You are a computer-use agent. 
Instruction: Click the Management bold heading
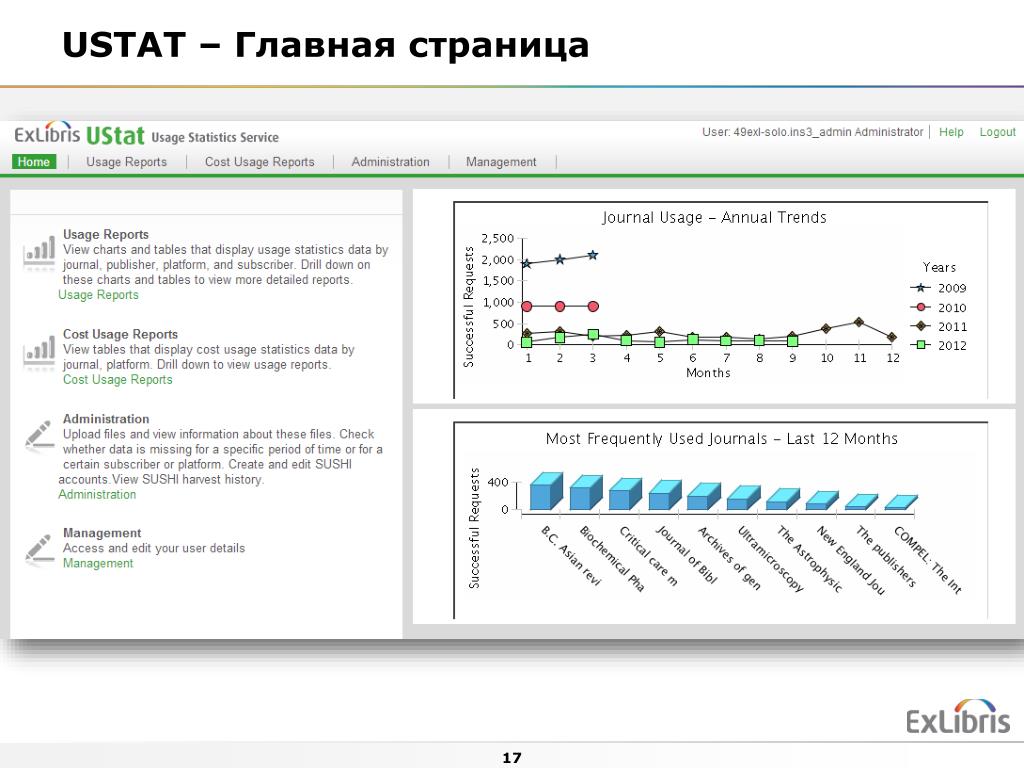102,533
